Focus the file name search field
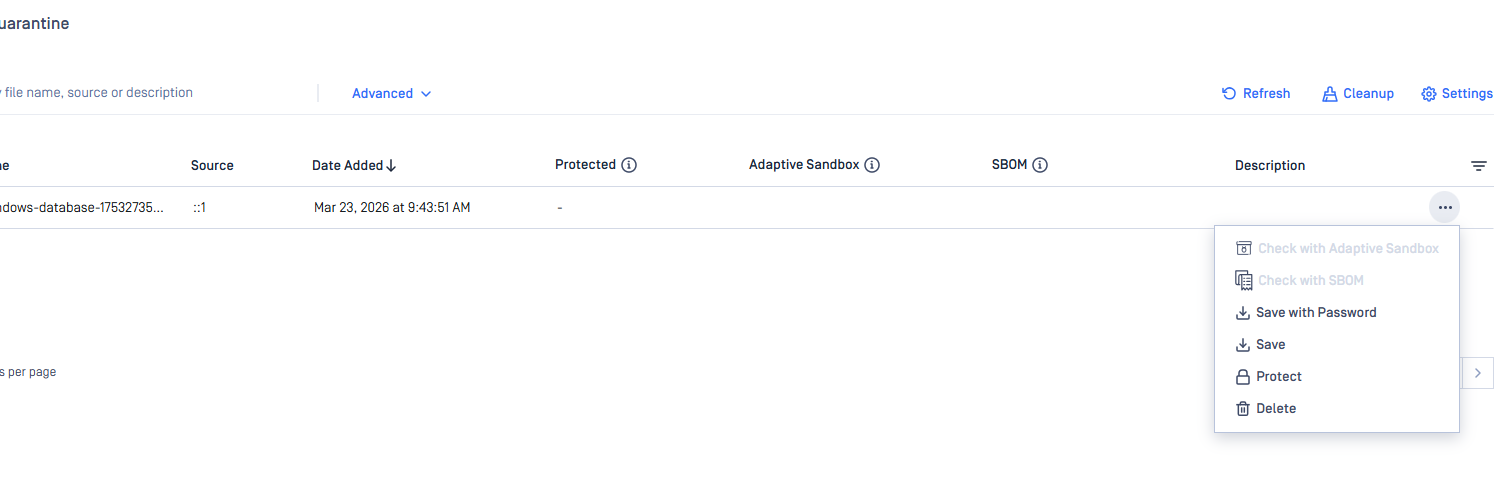1501x493 pixels. 150,93
